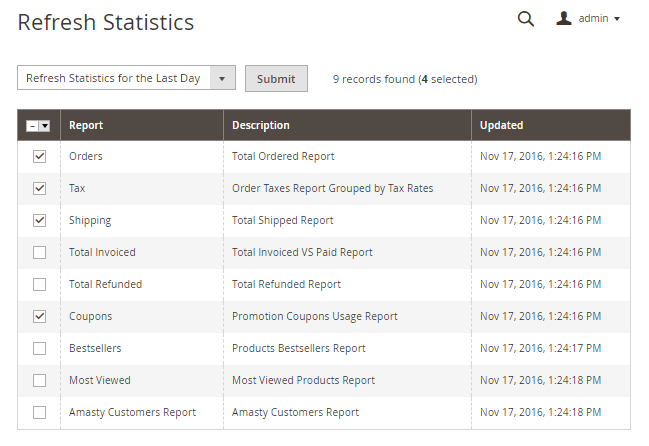Check the Total Refunded row checkbox
Screen dimensions: 649x446
(40, 285)
